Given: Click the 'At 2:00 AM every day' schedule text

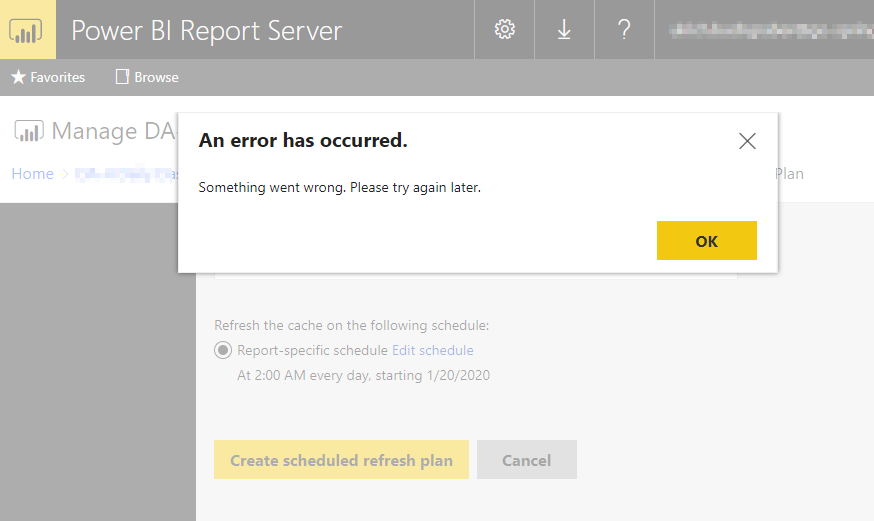Looking at the screenshot, I should click(x=363, y=376).
